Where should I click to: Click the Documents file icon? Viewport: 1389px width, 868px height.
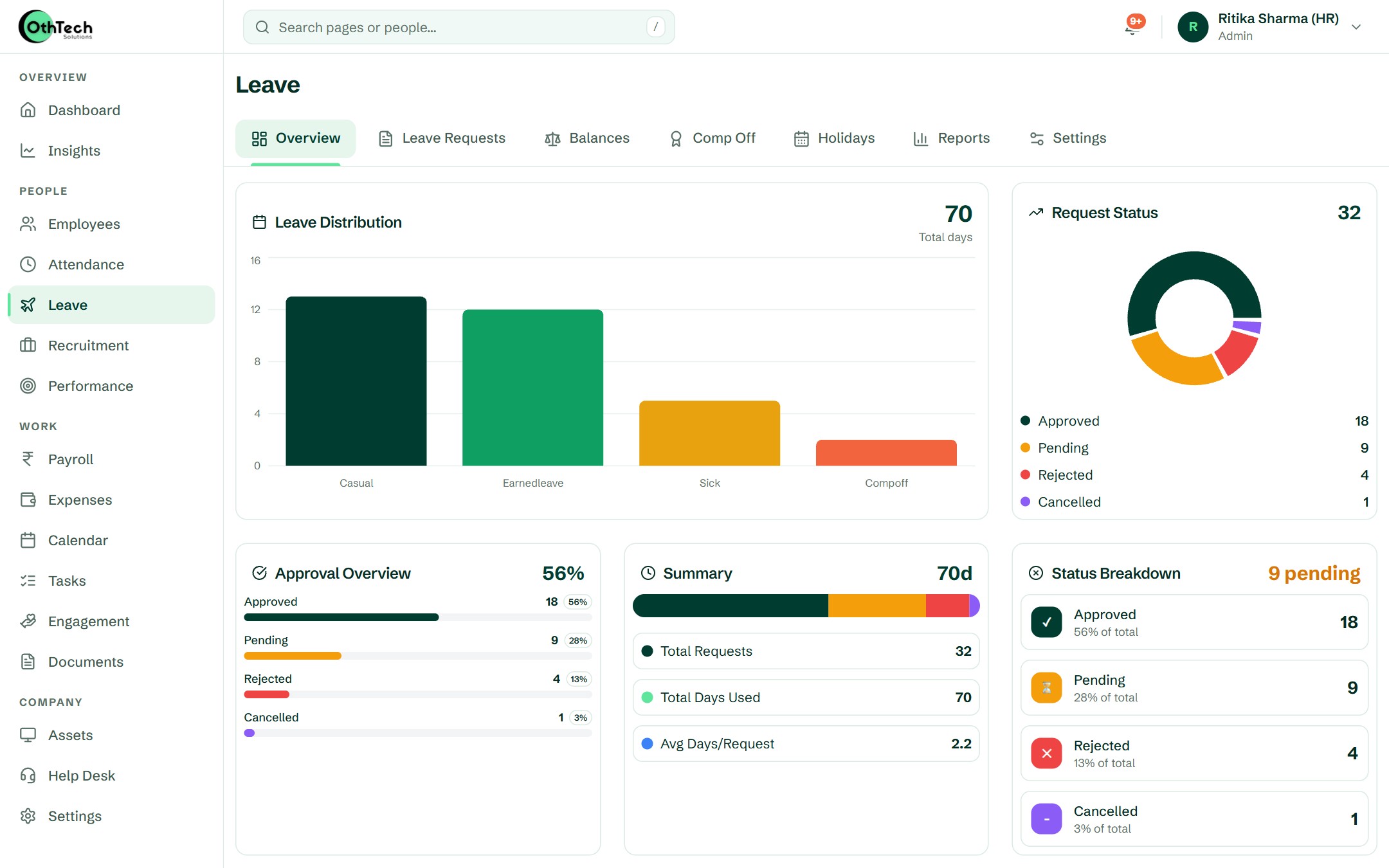coord(28,662)
